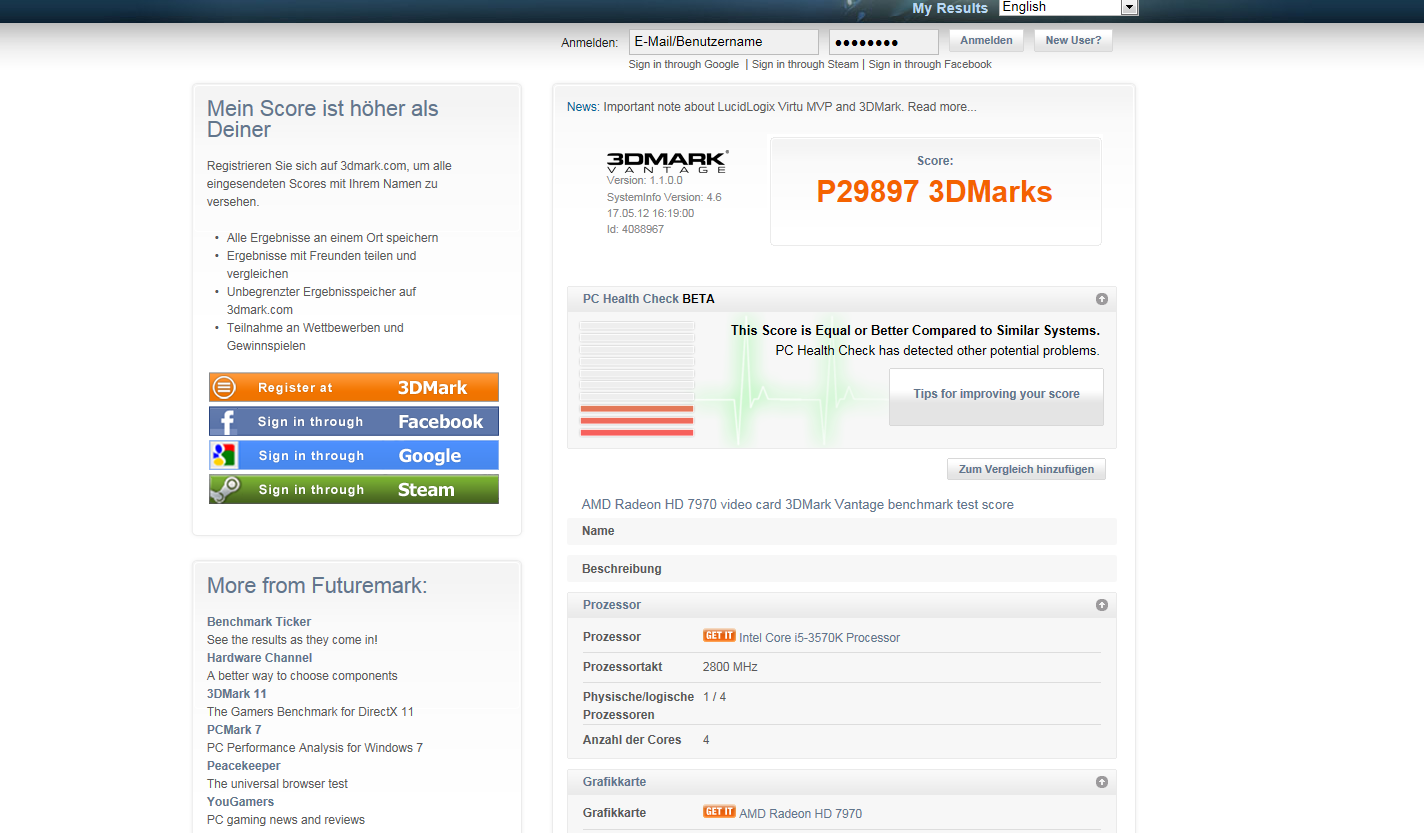Click the PC Health Check bar graph

click(637, 378)
